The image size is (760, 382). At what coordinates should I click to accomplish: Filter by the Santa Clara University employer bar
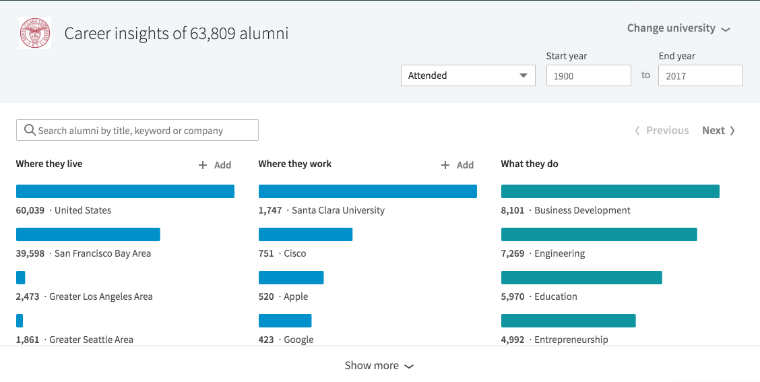tap(368, 191)
